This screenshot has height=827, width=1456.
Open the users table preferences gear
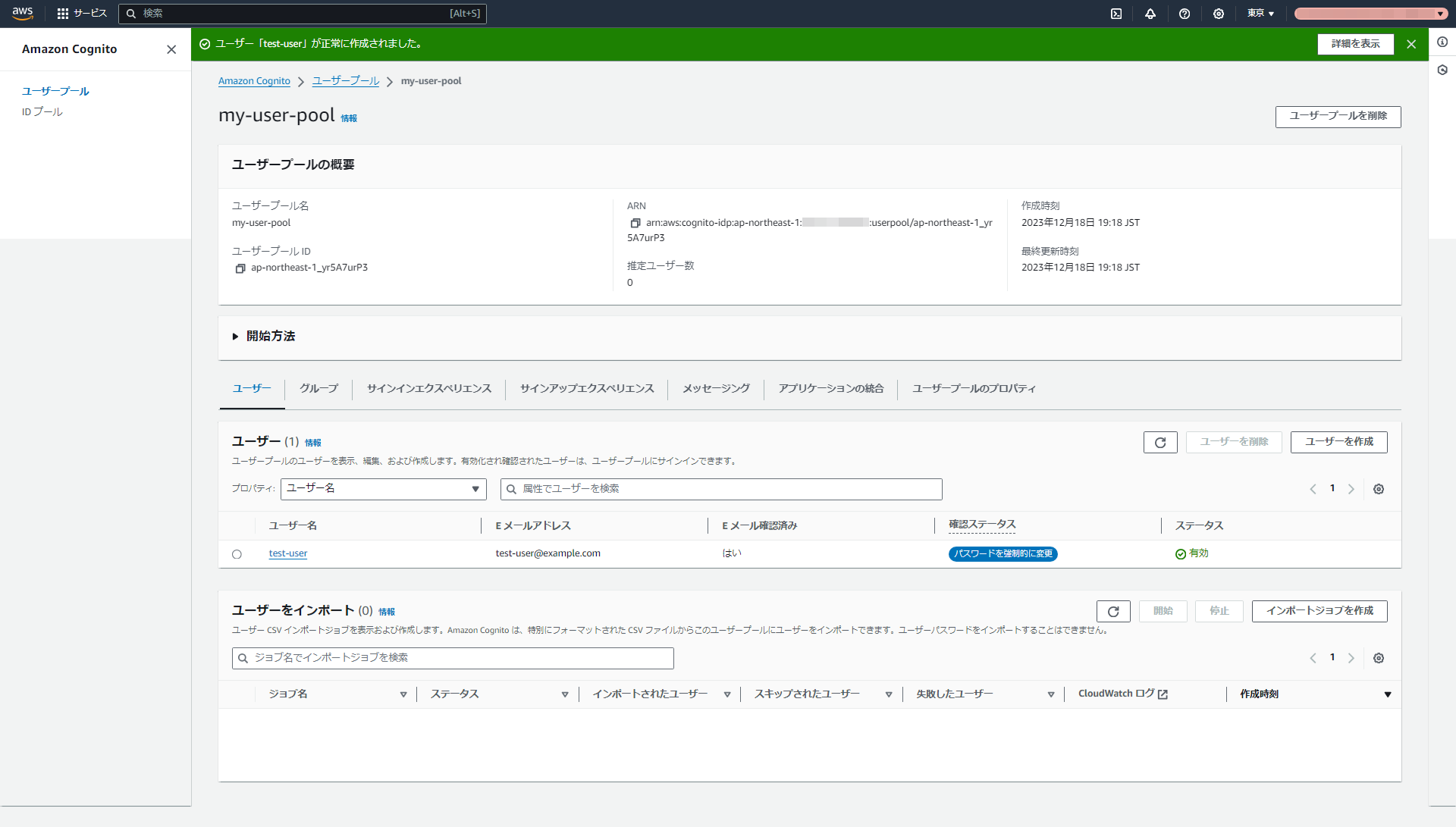[x=1379, y=489]
